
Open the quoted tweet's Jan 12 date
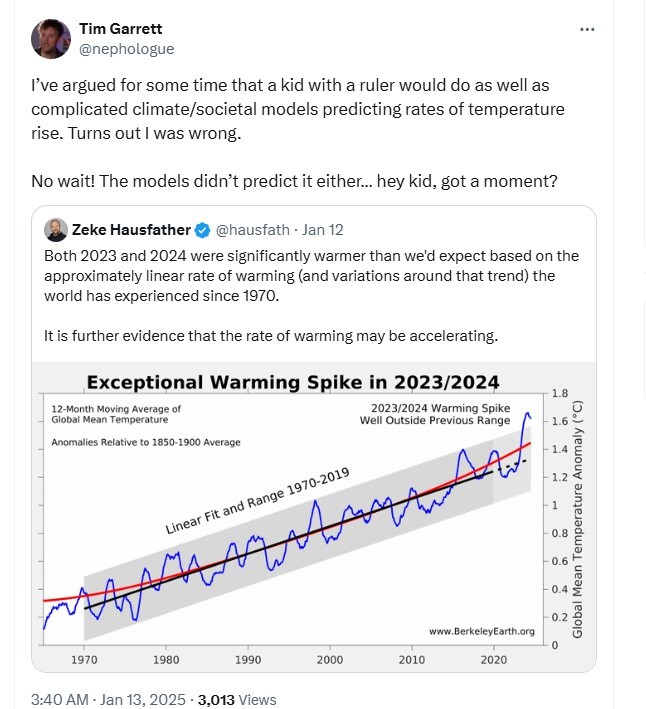pos(323,230)
